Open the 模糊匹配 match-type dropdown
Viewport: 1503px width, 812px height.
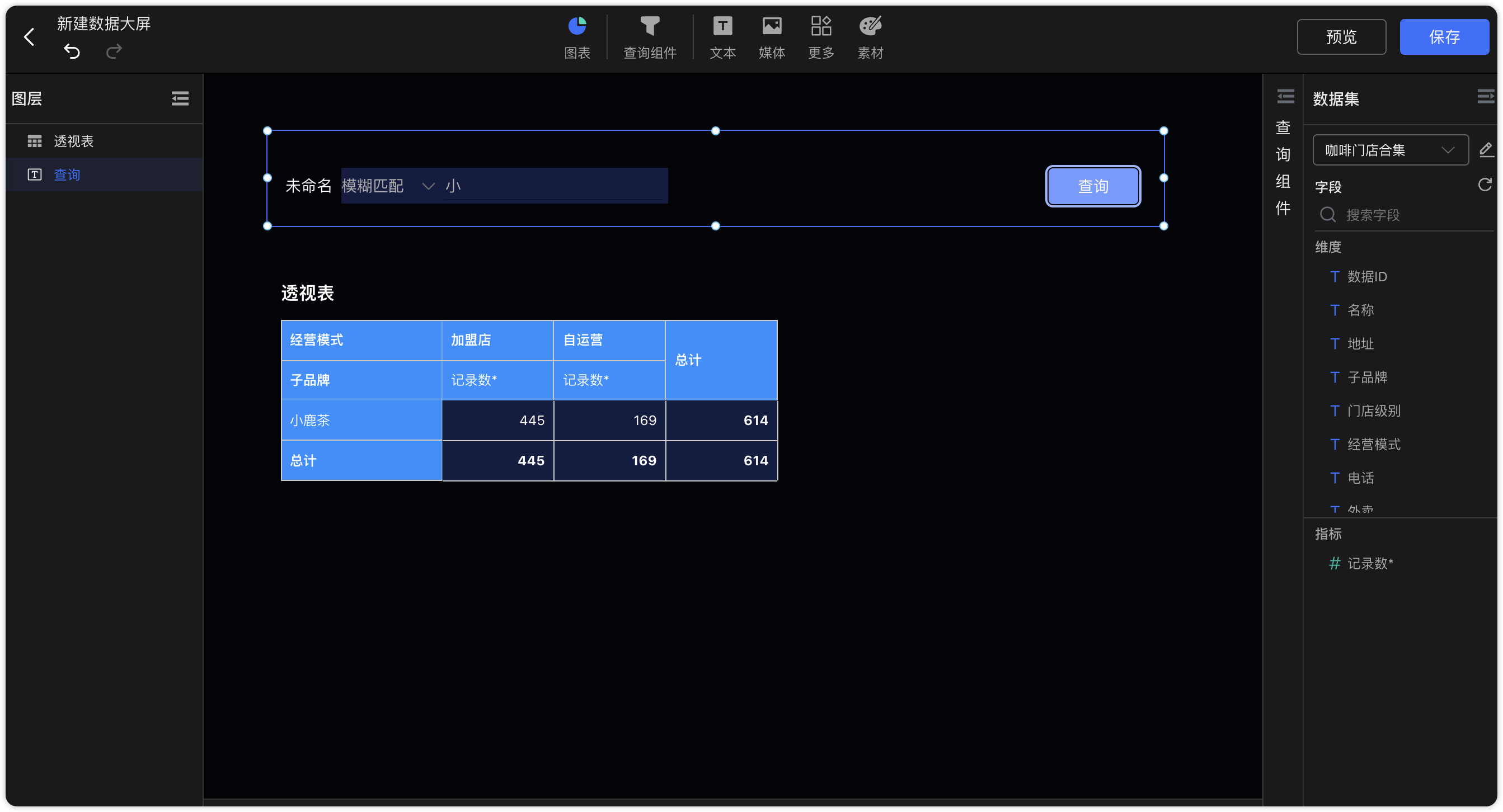[x=388, y=186]
